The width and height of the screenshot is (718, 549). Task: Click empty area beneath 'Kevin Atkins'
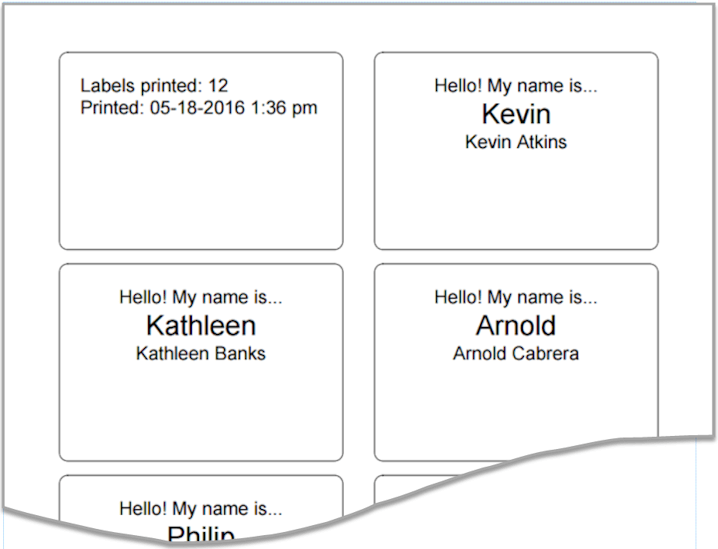[515, 200]
